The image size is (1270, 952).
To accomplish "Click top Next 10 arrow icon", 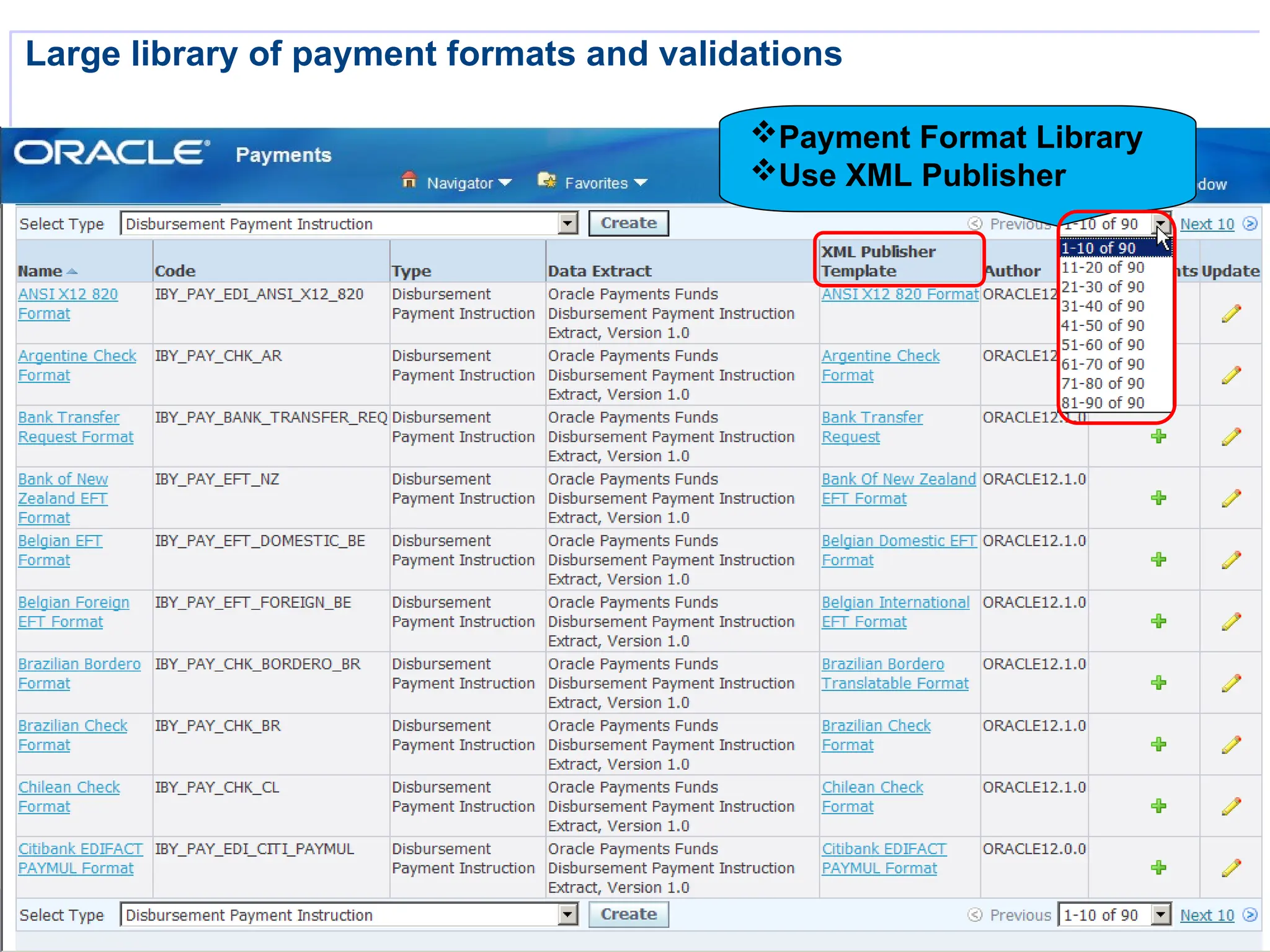I will pos(1250,224).
